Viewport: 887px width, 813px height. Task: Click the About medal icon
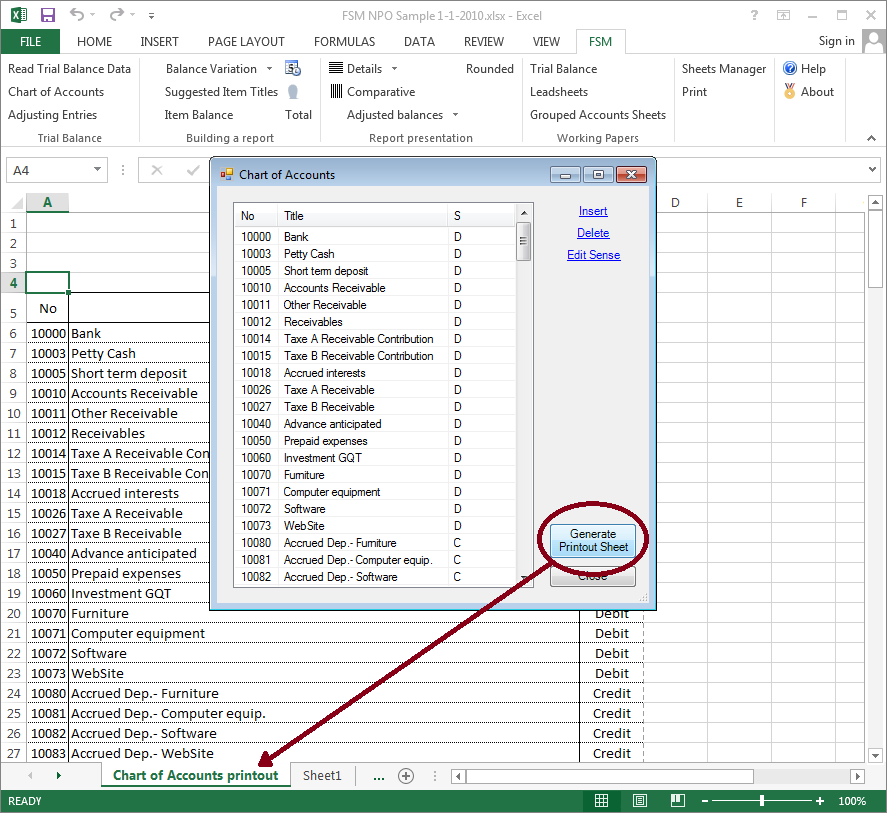click(x=791, y=92)
